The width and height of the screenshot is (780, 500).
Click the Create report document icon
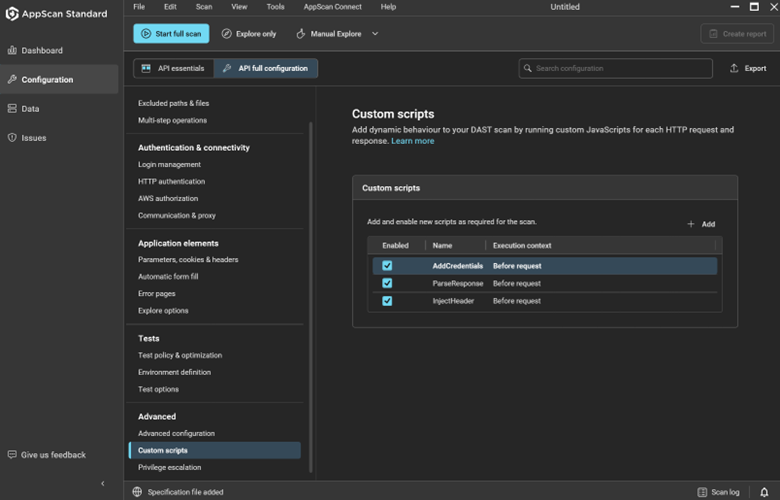click(x=713, y=34)
